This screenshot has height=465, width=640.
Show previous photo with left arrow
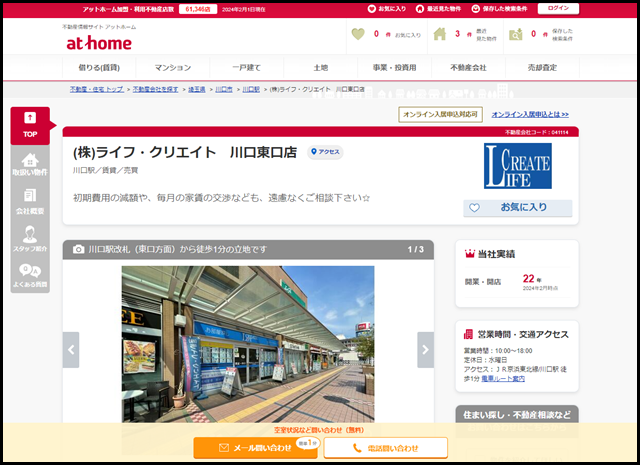71,349
